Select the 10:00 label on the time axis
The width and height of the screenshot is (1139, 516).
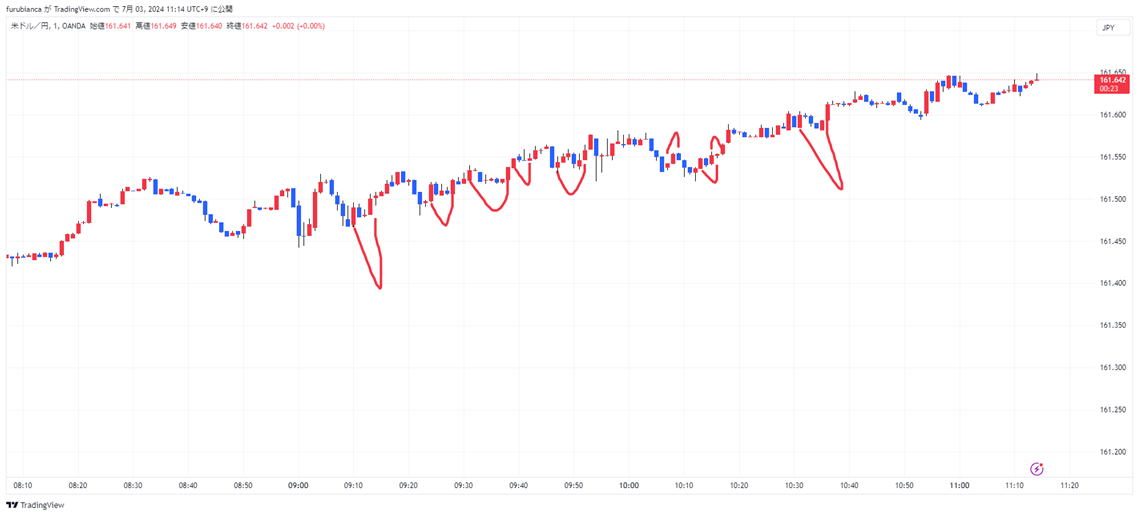coord(628,486)
